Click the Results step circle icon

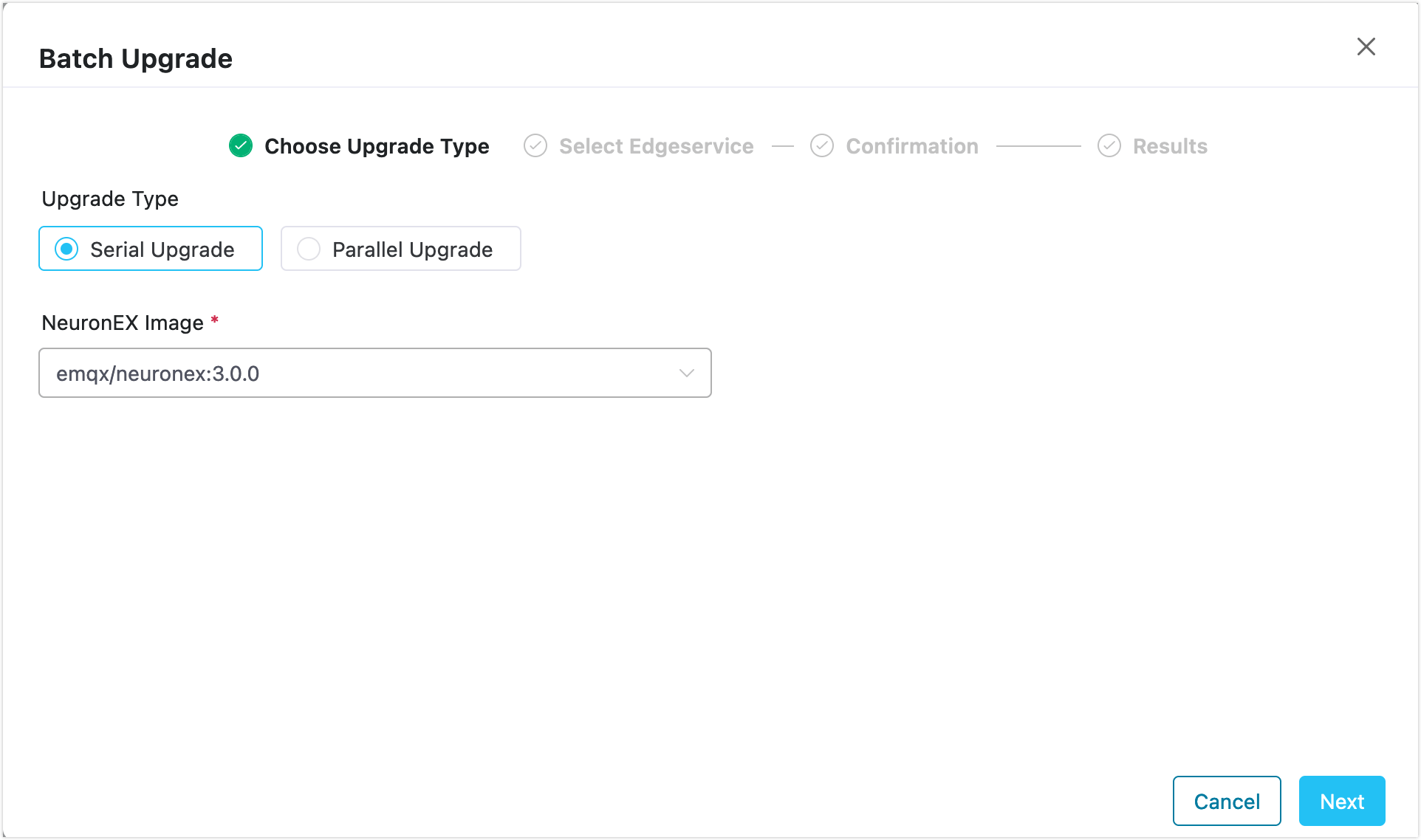pos(1109,146)
